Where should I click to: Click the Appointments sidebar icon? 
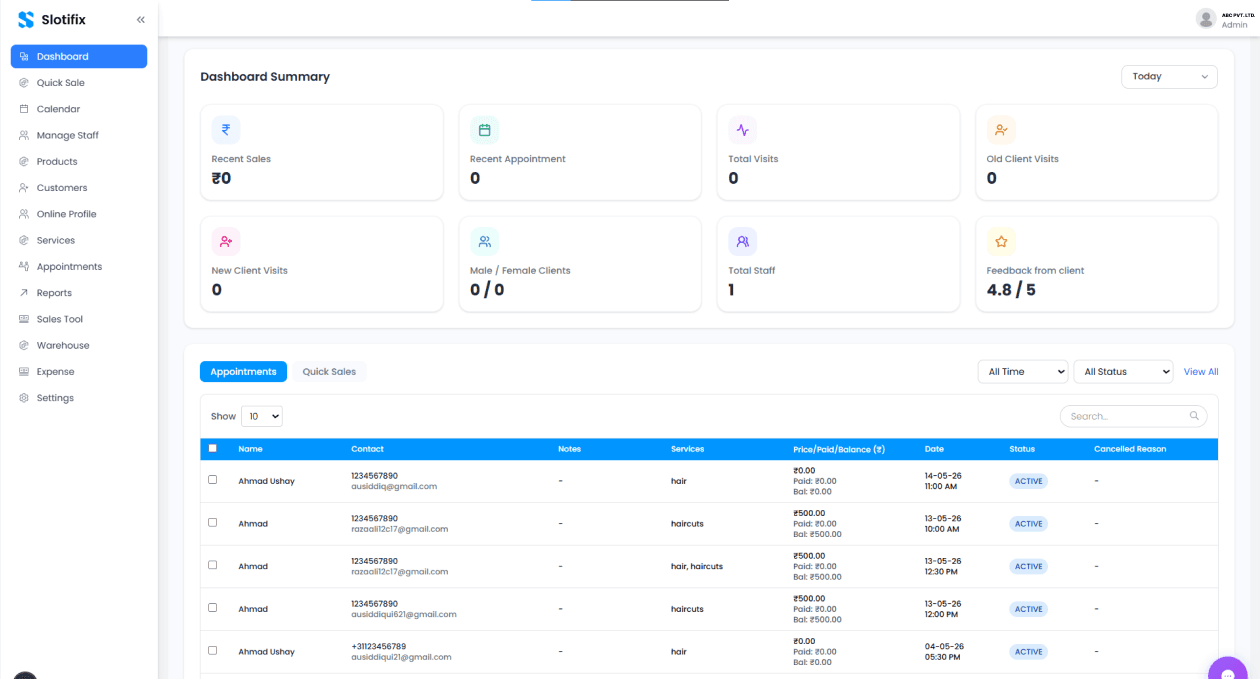pos(24,267)
